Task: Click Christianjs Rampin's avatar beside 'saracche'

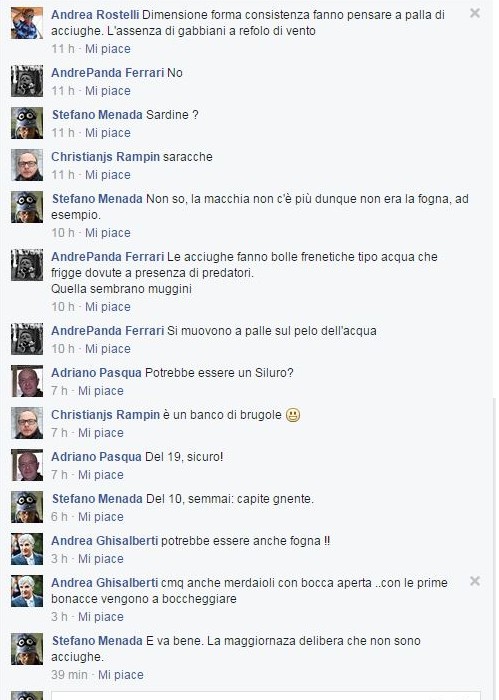Action: pos(27,165)
